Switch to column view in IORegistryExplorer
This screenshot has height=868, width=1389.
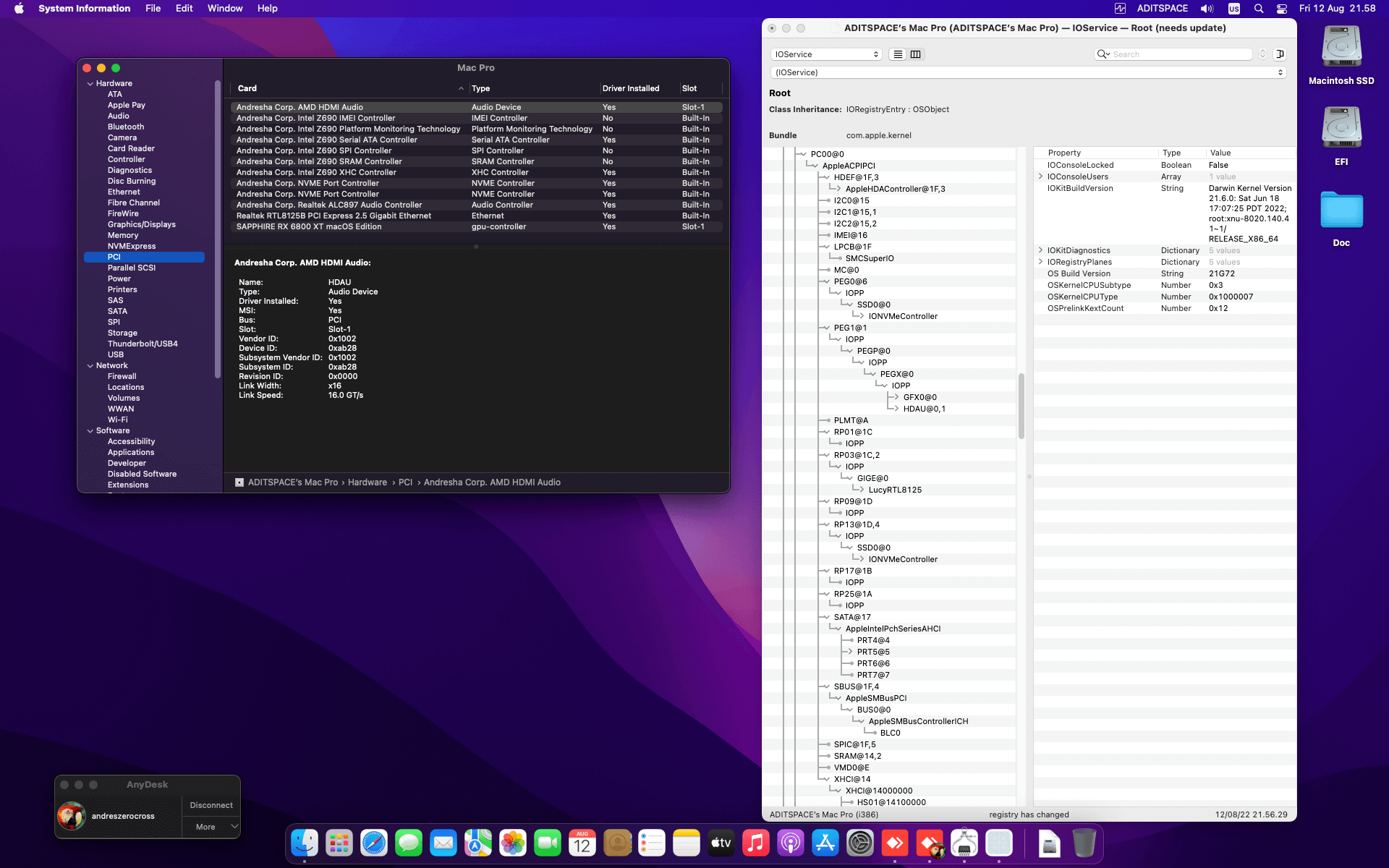[915, 54]
